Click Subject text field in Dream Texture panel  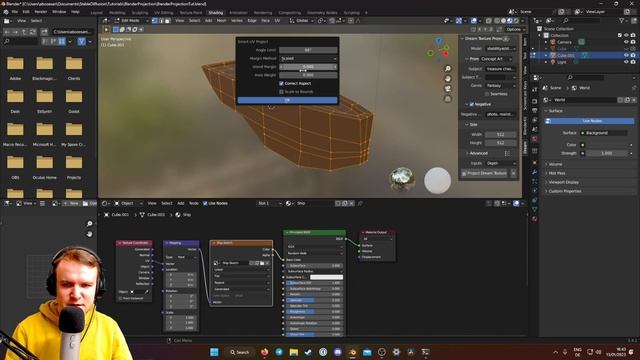point(500,69)
